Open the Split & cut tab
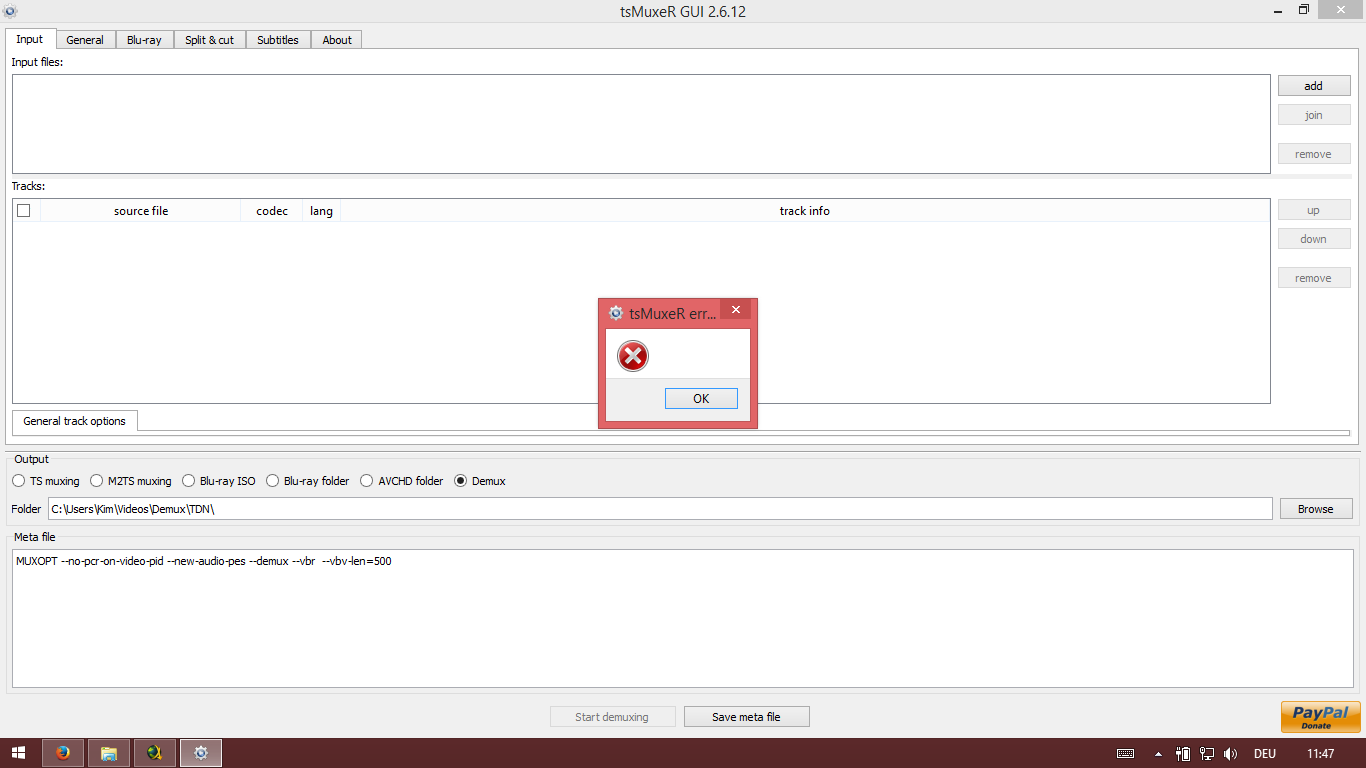The height and width of the screenshot is (768, 1366). coord(210,40)
